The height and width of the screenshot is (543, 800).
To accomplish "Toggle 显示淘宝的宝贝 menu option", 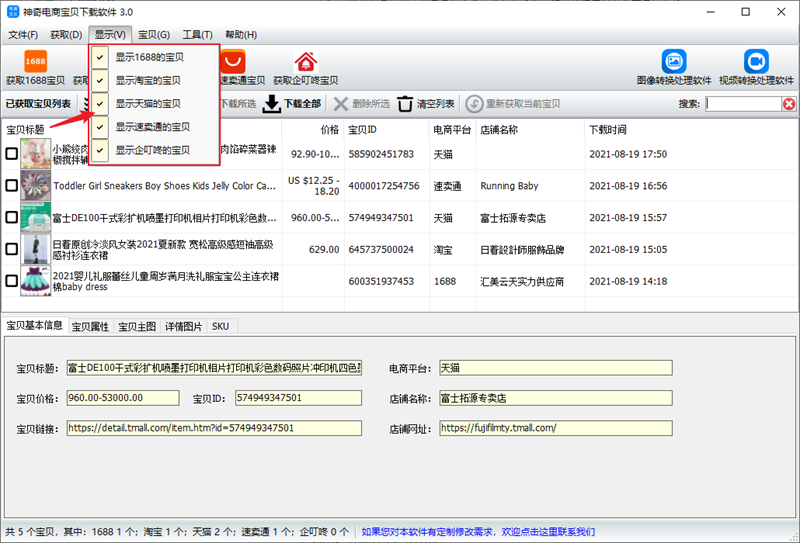I will (153, 80).
